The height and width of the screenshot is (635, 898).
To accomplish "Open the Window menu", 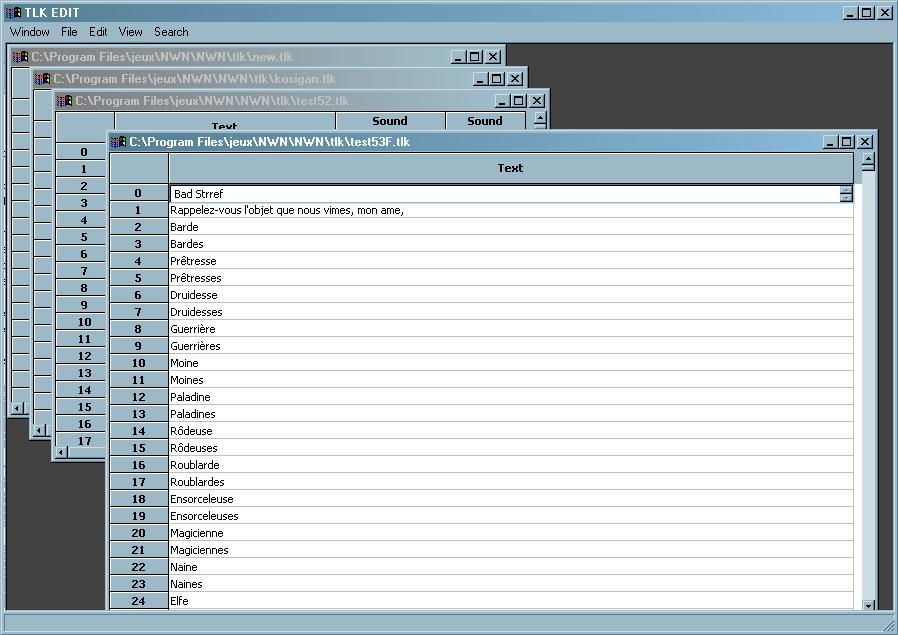I will pyautogui.click(x=30, y=32).
